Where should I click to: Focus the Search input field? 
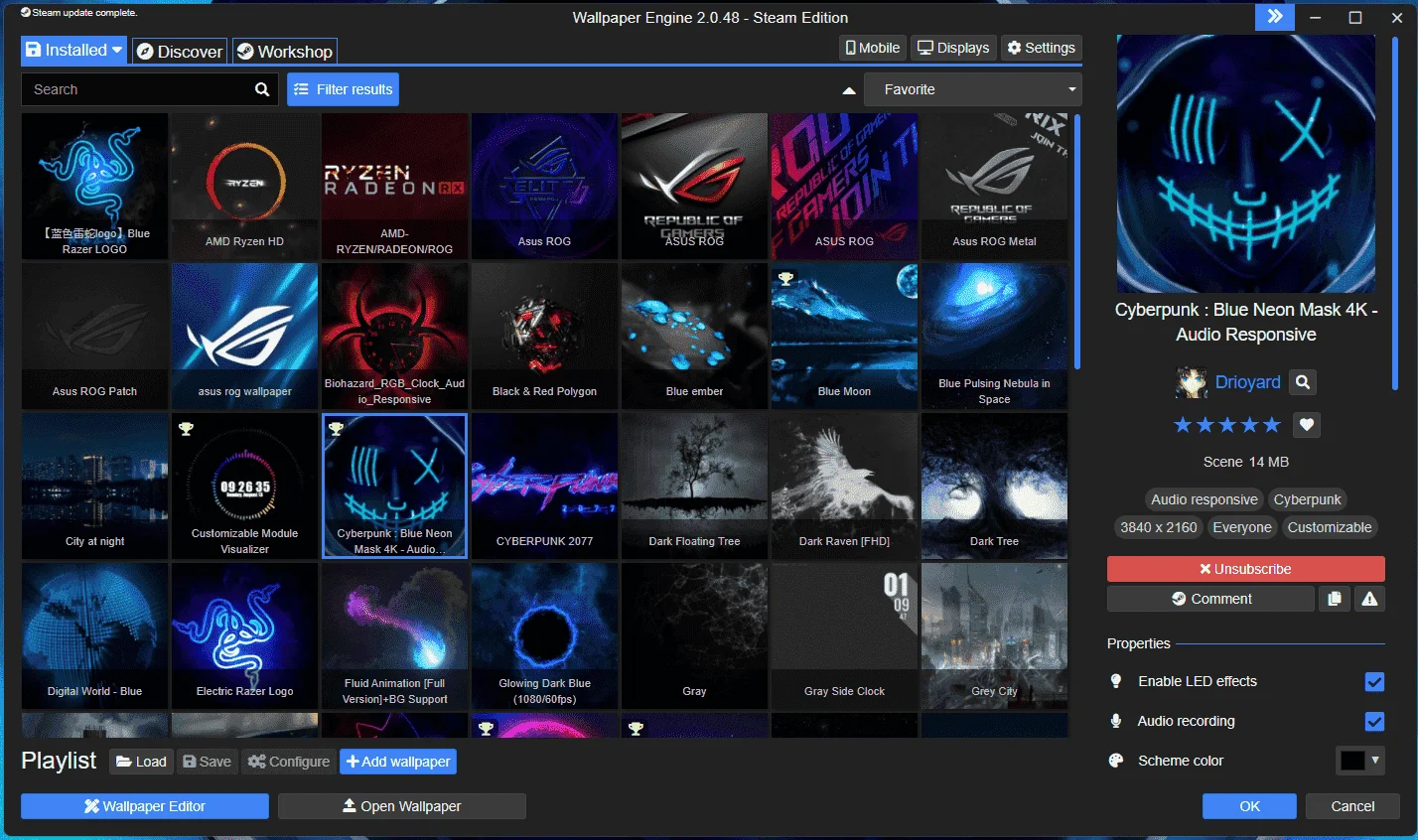pos(136,89)
